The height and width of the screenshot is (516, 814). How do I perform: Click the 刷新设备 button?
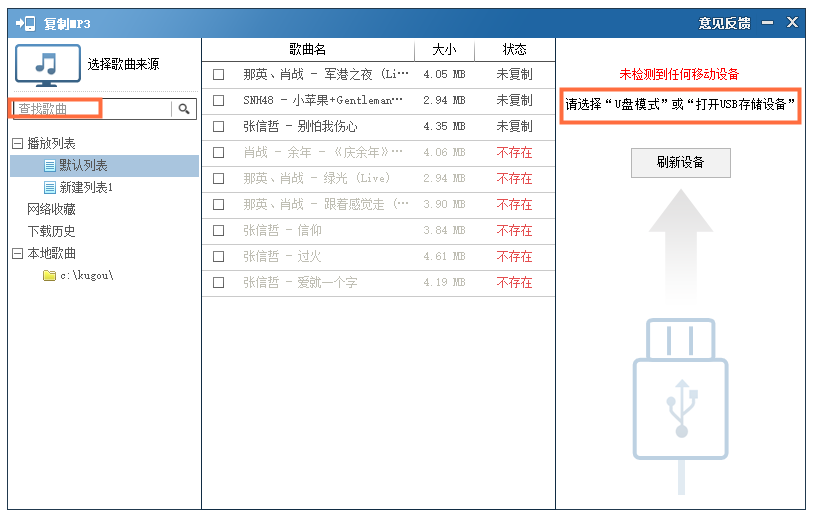[x=681, y=163]
